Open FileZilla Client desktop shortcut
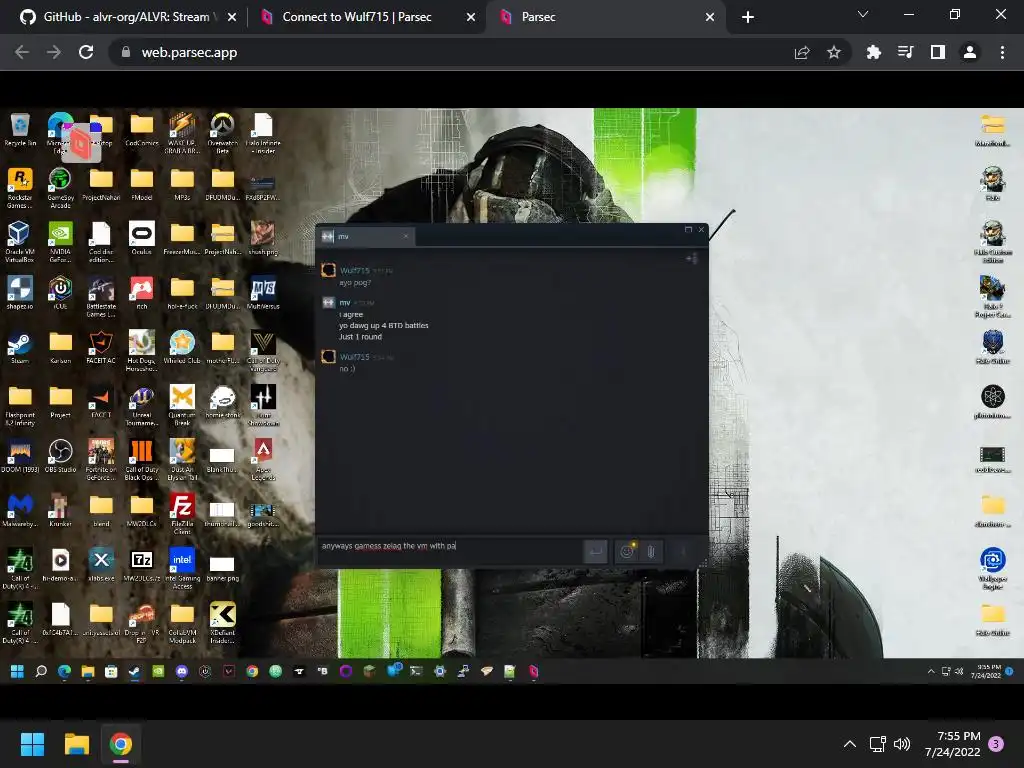1024x768 pixels. point(182,514)
